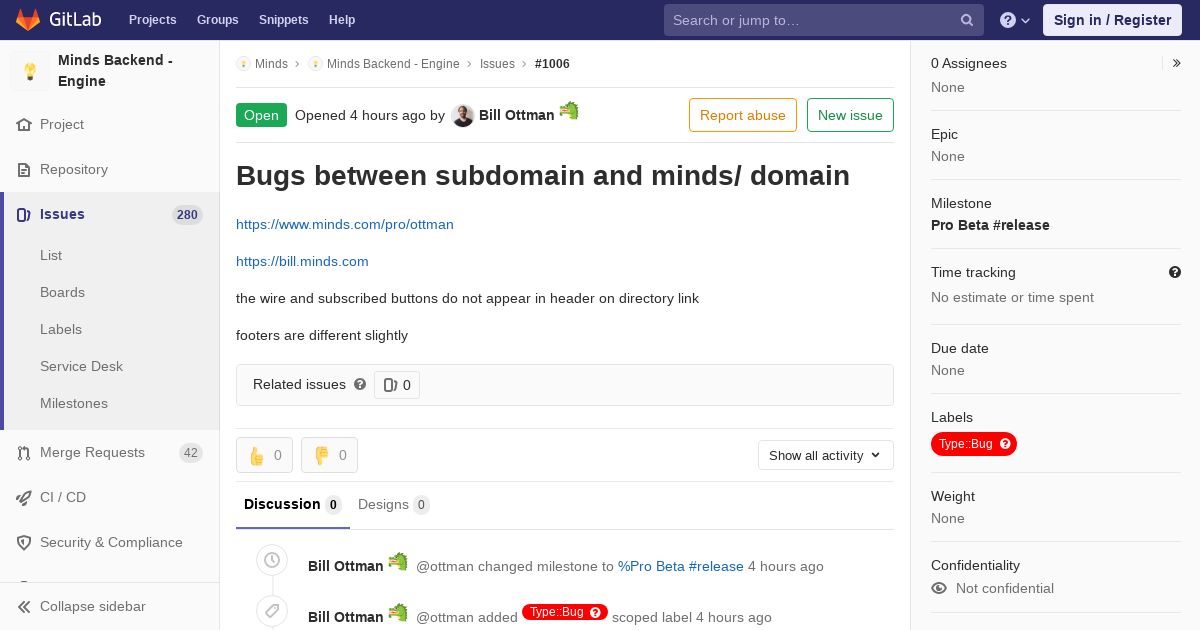Click the New issue button

[x=850, y=115]
